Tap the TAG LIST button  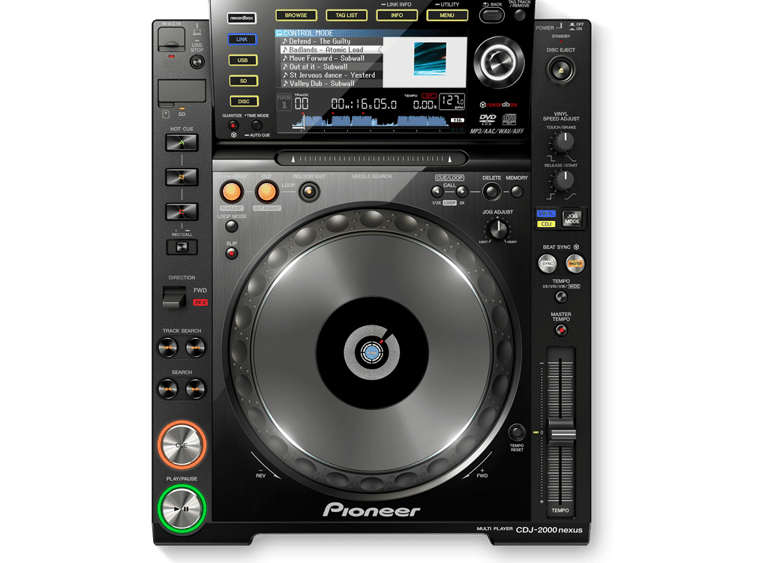click(x=346, y=15)
